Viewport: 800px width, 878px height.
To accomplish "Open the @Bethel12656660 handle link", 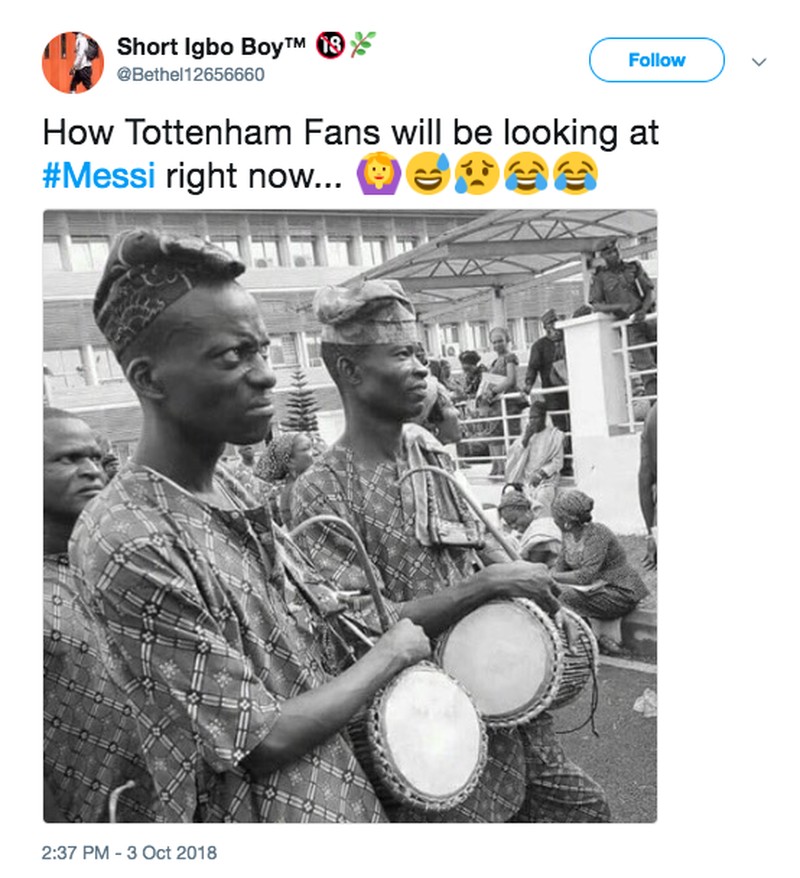I will pyautogui.click(x=190, y=75).
